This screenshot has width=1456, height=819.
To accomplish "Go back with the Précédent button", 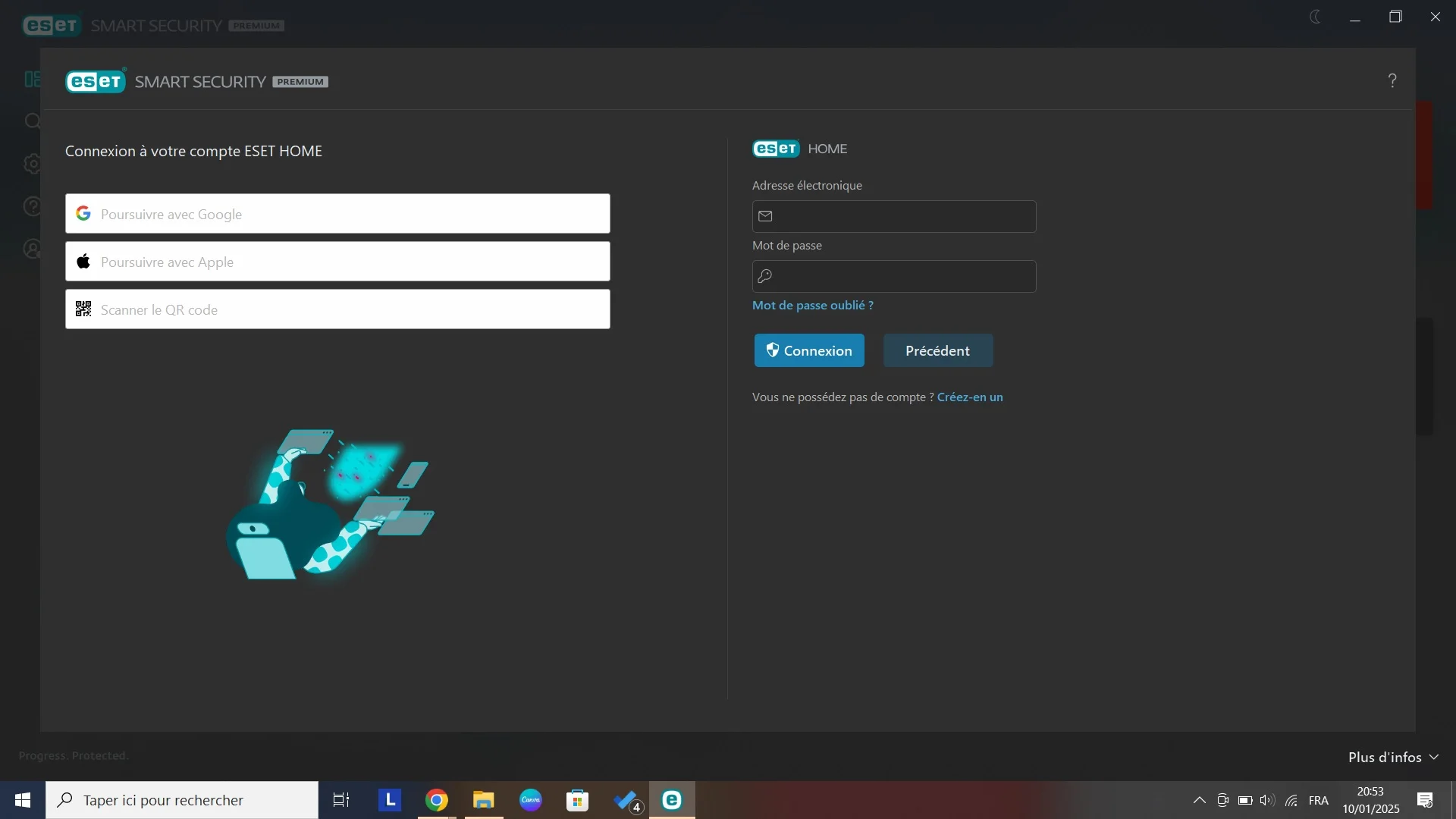I will click(x=938, y=351).
